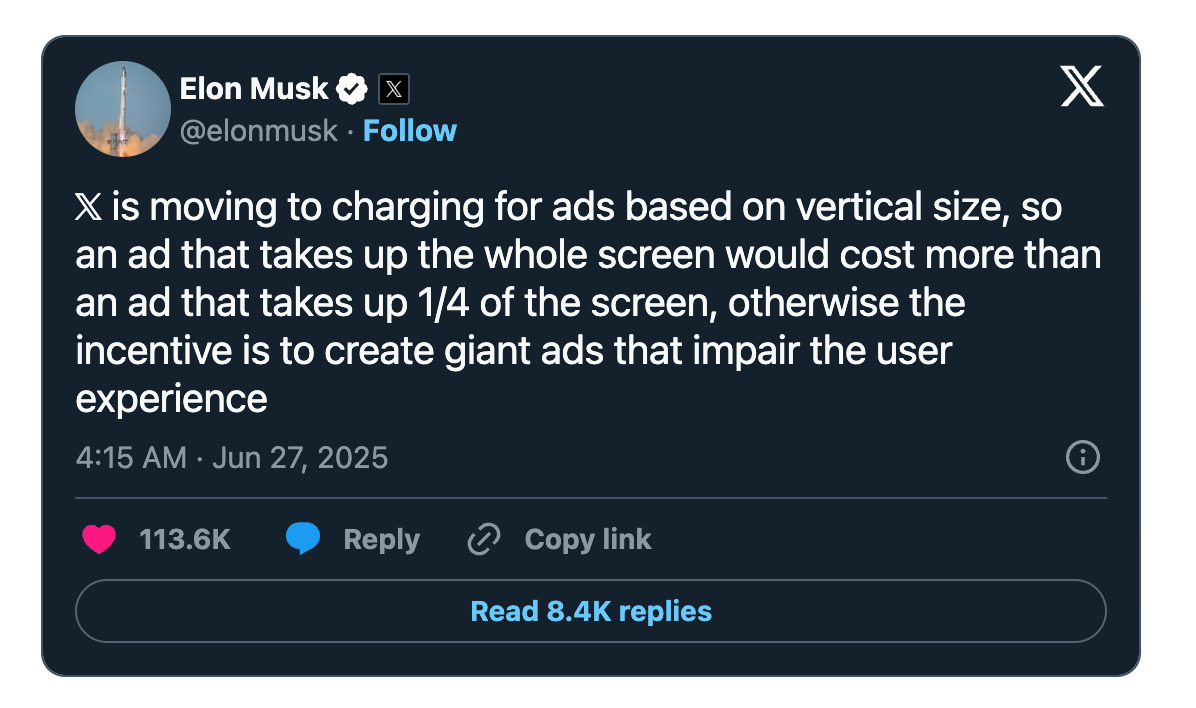The width and height of the screenshot is (1196, 708).
Task: Open the large X logo at the top right
Action: click(x=1082, y=86)
